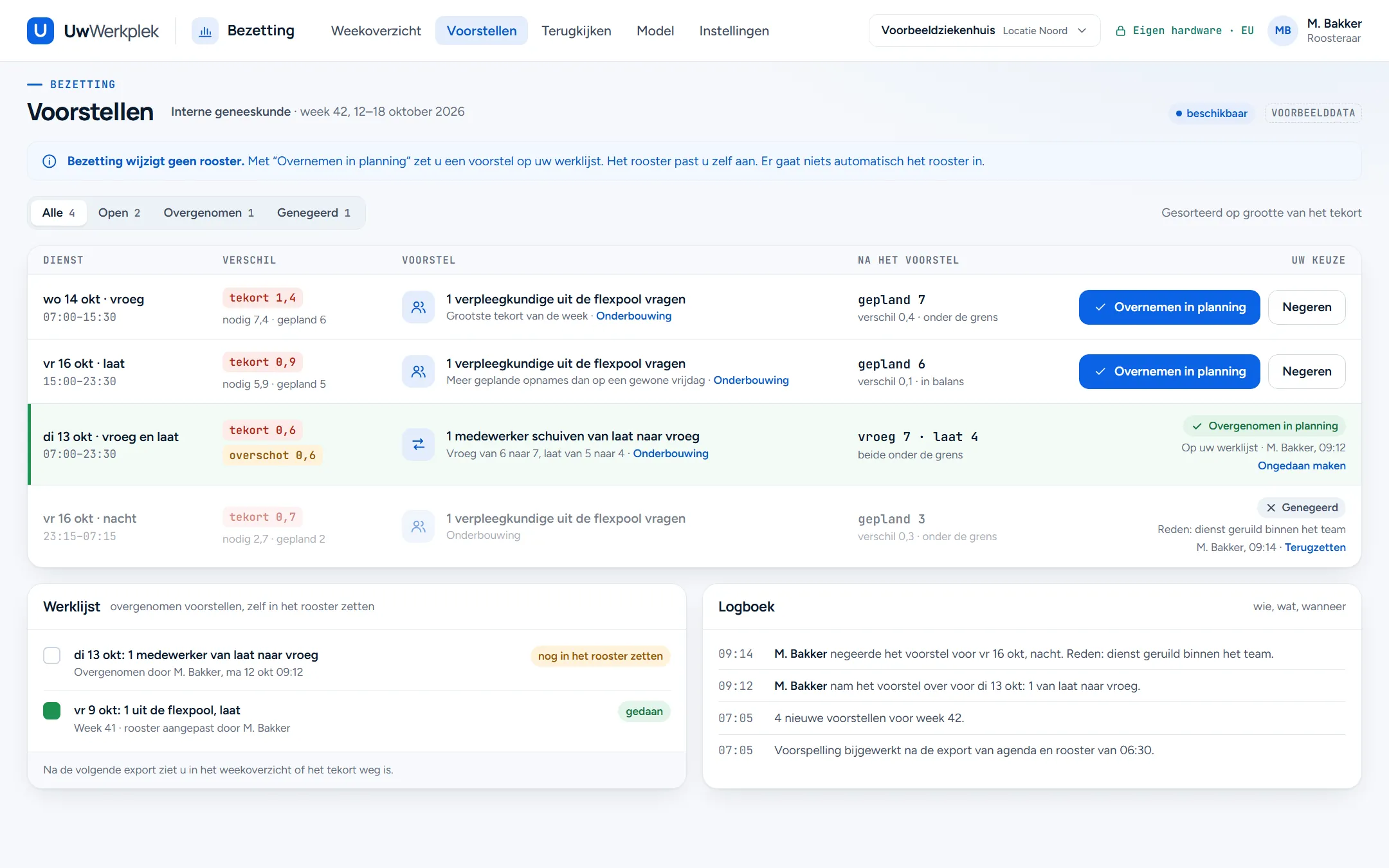Viewport: 1389px width, 868px height.
Task: Uncheck the vr 9 okt flexpool checkbox
Action: click(x=52, y=710)
